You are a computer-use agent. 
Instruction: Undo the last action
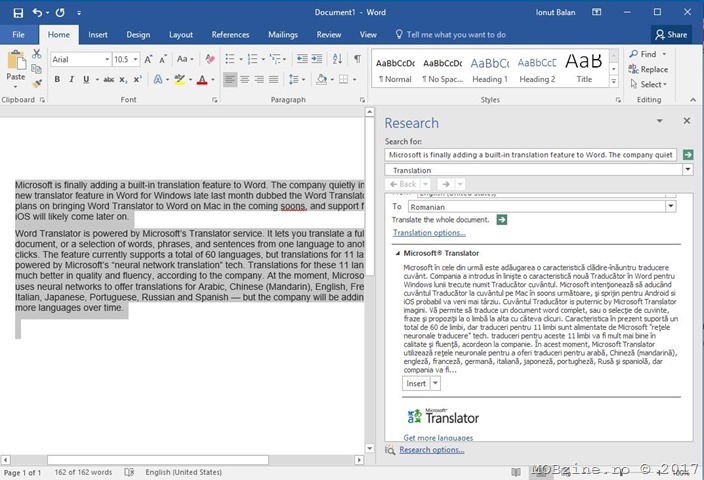(37, 13)
